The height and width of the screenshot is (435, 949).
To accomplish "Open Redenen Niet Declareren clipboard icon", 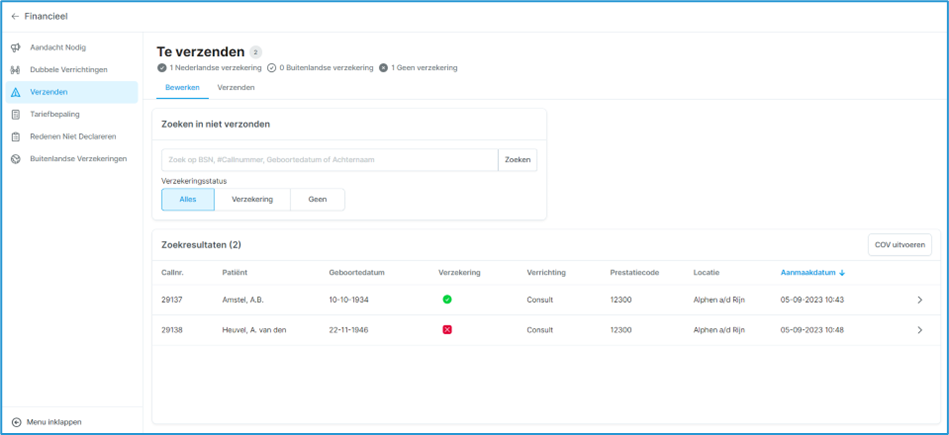I will tap(16, 137).
